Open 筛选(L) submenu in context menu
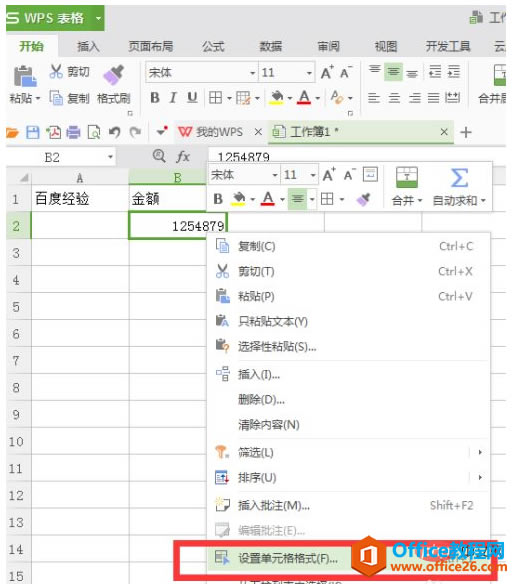This screenshot has width=514, height=584. 349,453
